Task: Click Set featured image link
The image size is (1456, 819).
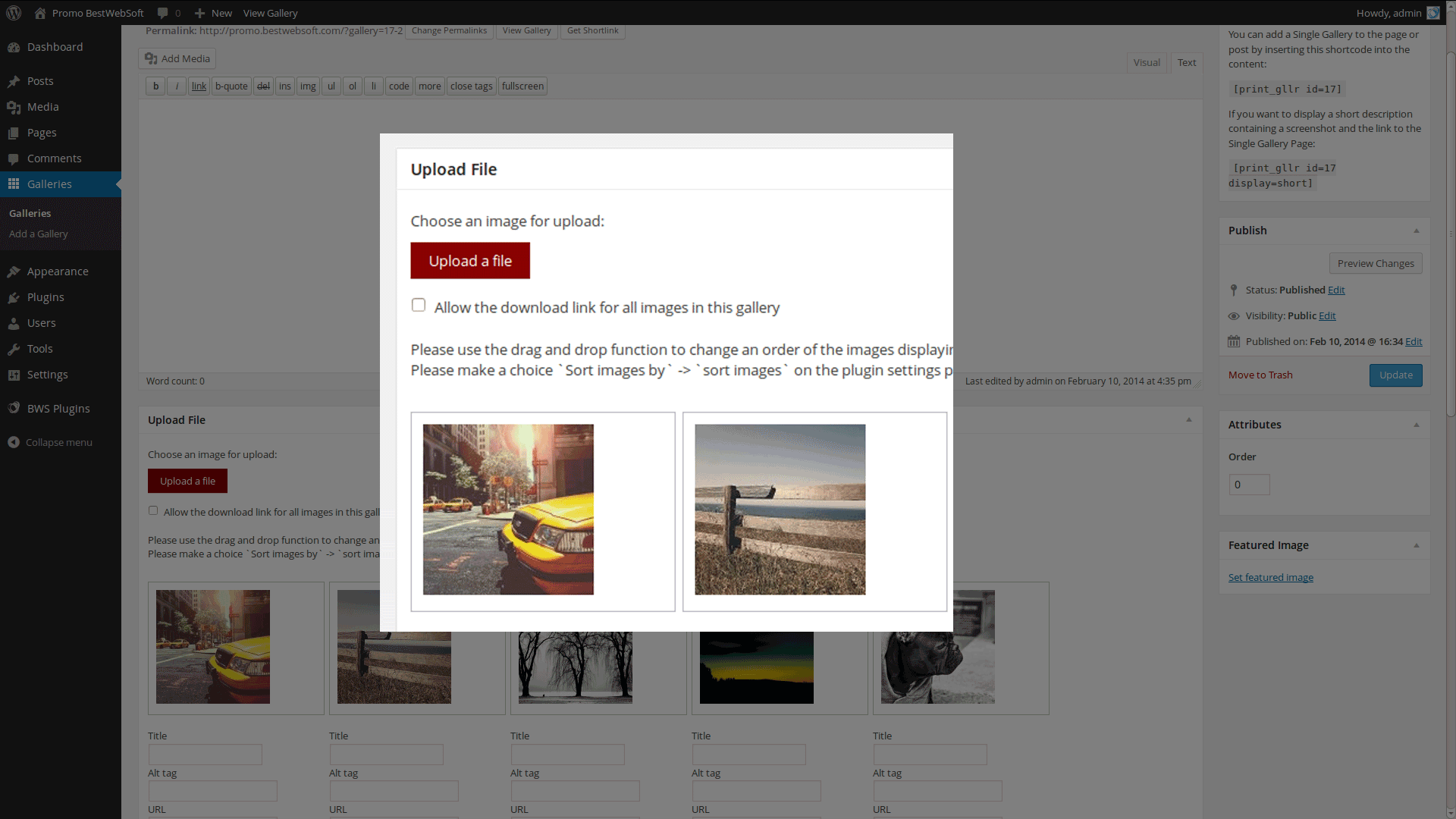Action: (1271, 577)
